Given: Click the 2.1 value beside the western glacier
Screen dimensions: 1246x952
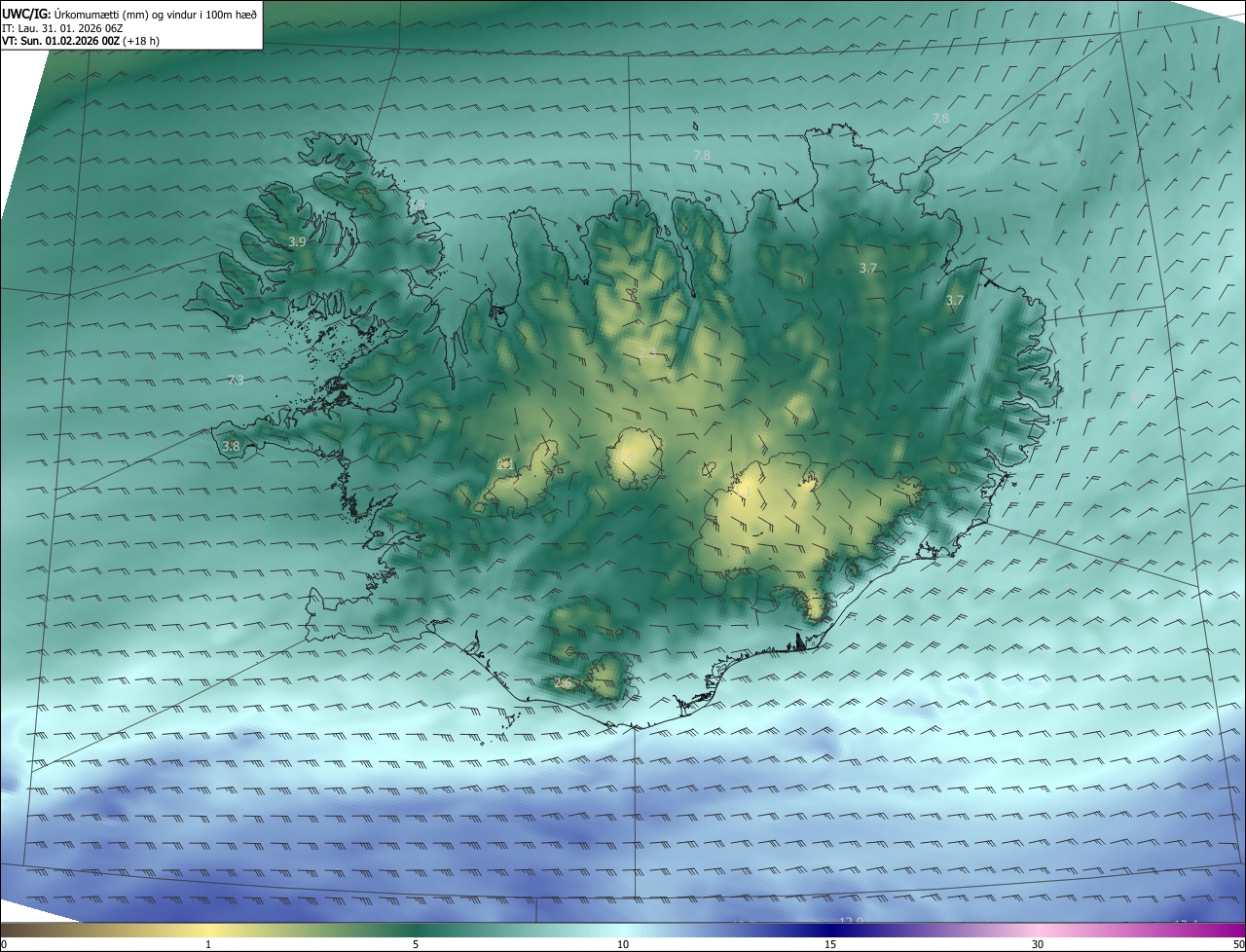Looking at the screenshot, I should click(504, 464).
